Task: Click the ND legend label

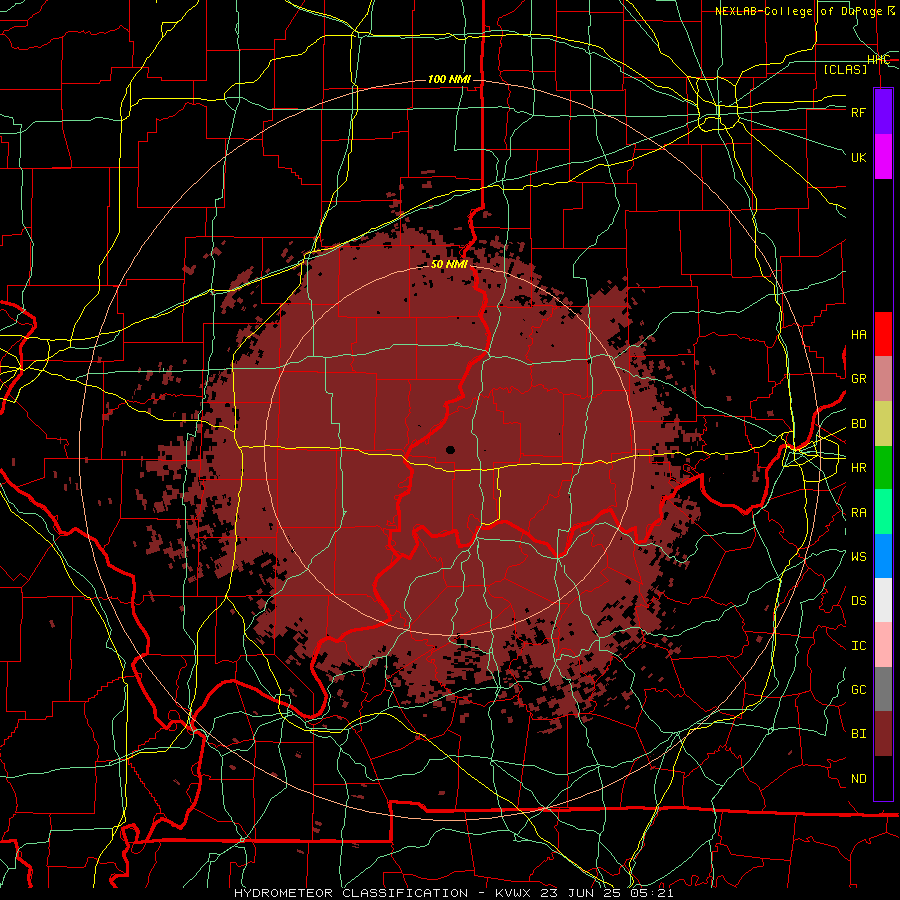Action: [x=858, y=779]
